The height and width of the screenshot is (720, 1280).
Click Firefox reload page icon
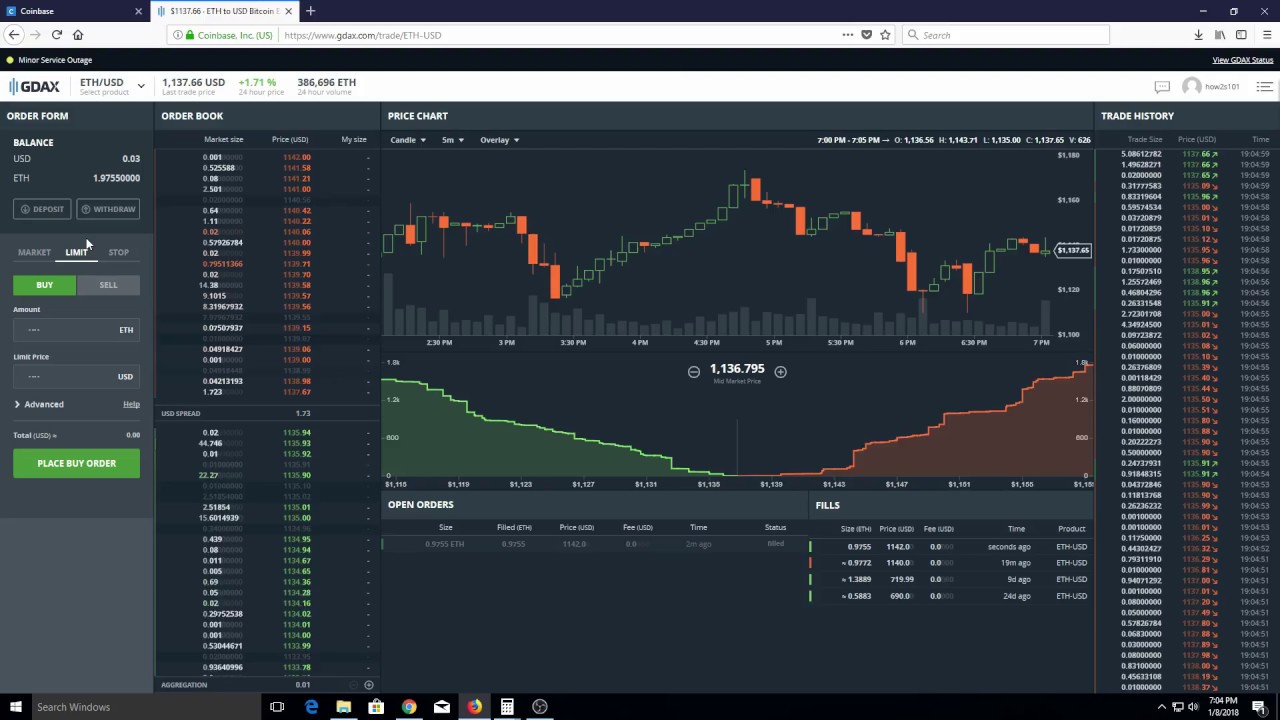coord(56,35)
